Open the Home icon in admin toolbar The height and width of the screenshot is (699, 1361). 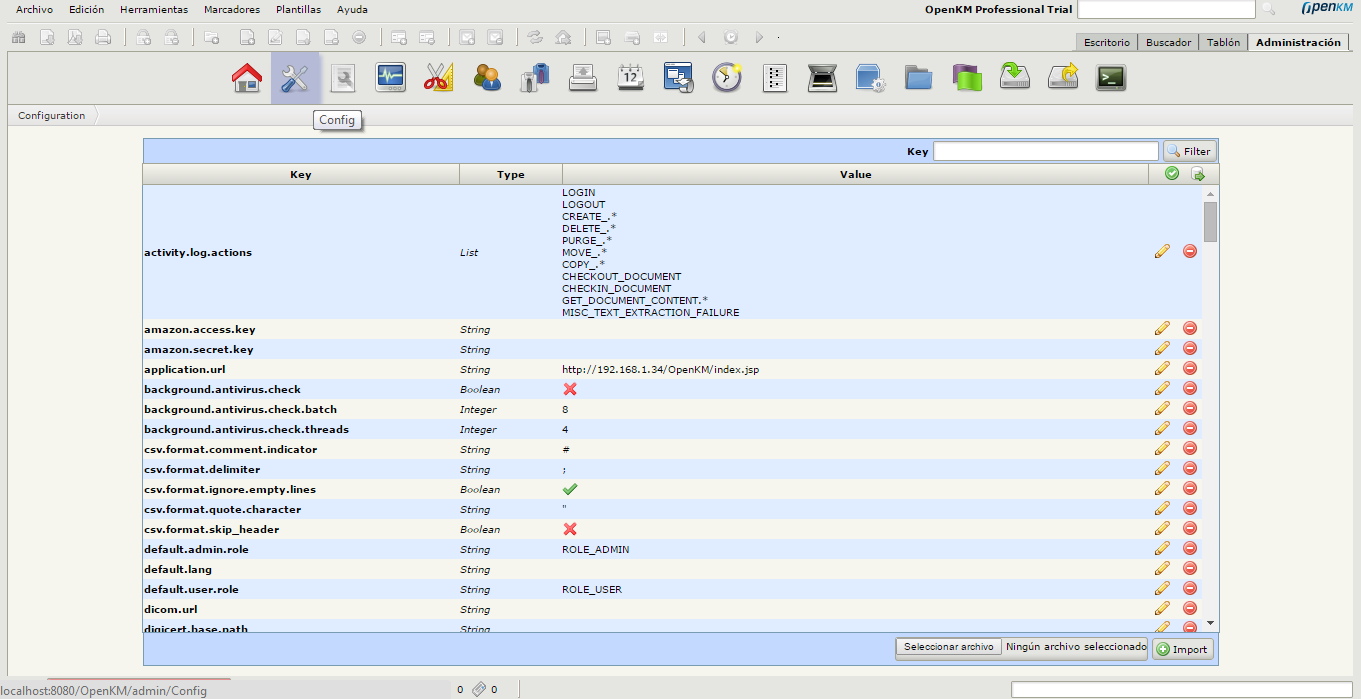(247, 78)
